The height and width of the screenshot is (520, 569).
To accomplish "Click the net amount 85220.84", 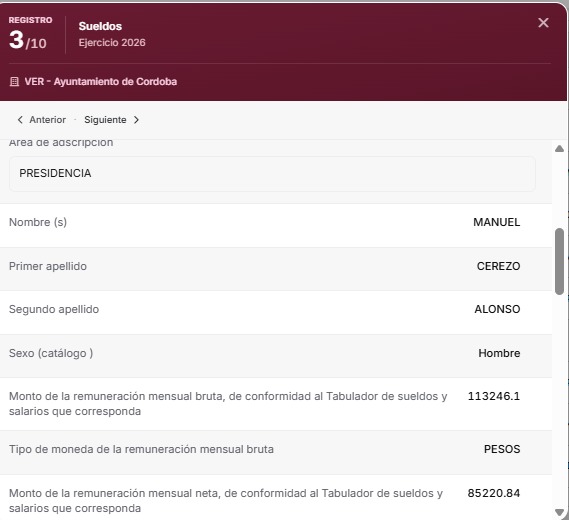I will [x=494, y=493].
